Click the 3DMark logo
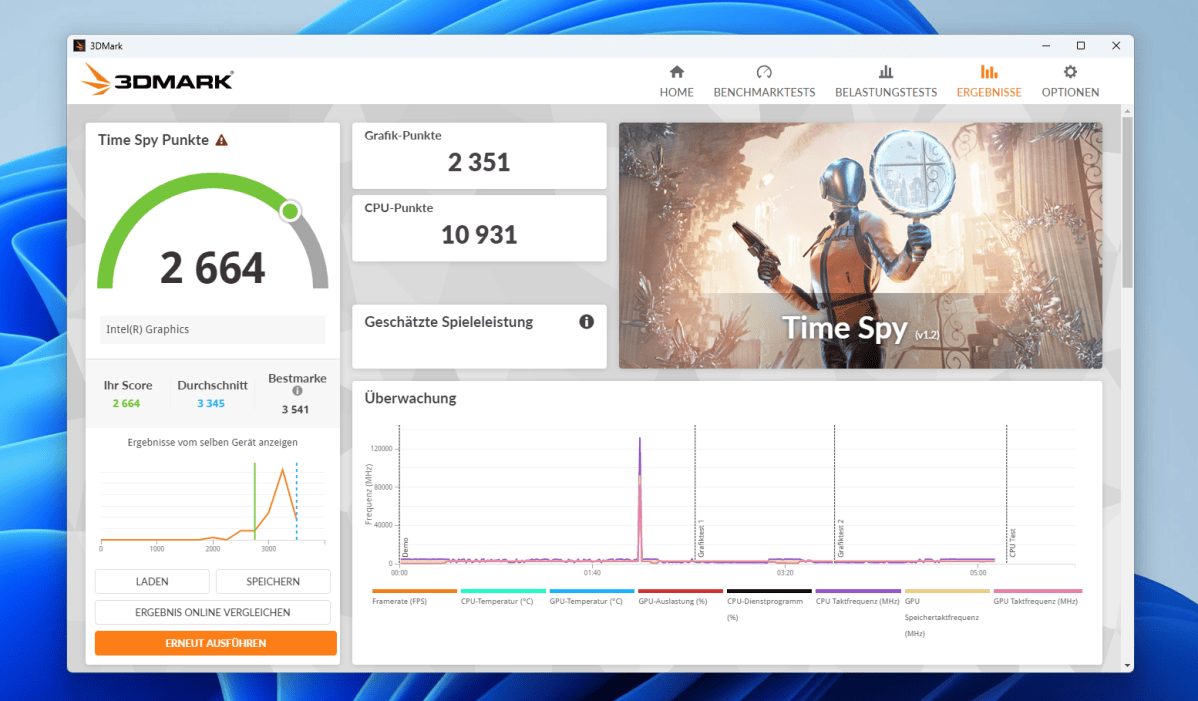This screenshot has width=1198, height=701. click(x=157, y=79)
